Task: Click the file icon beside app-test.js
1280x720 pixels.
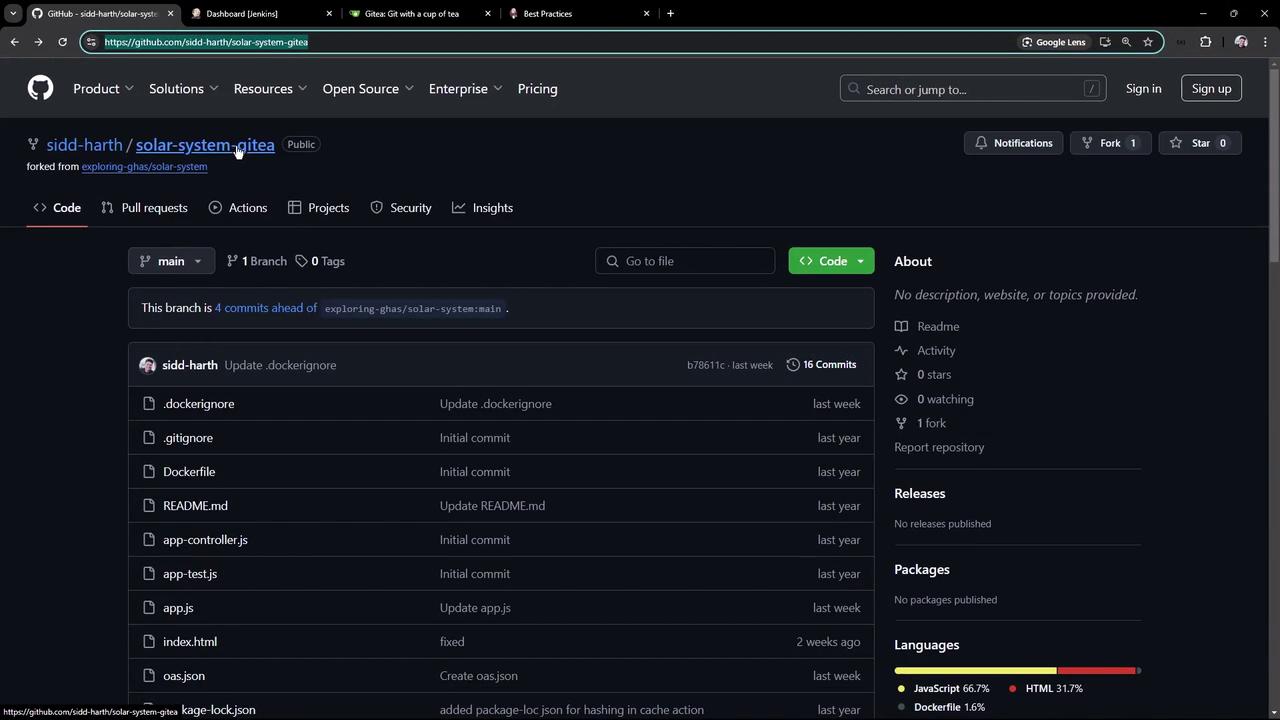Action: (x=149, y=574)
